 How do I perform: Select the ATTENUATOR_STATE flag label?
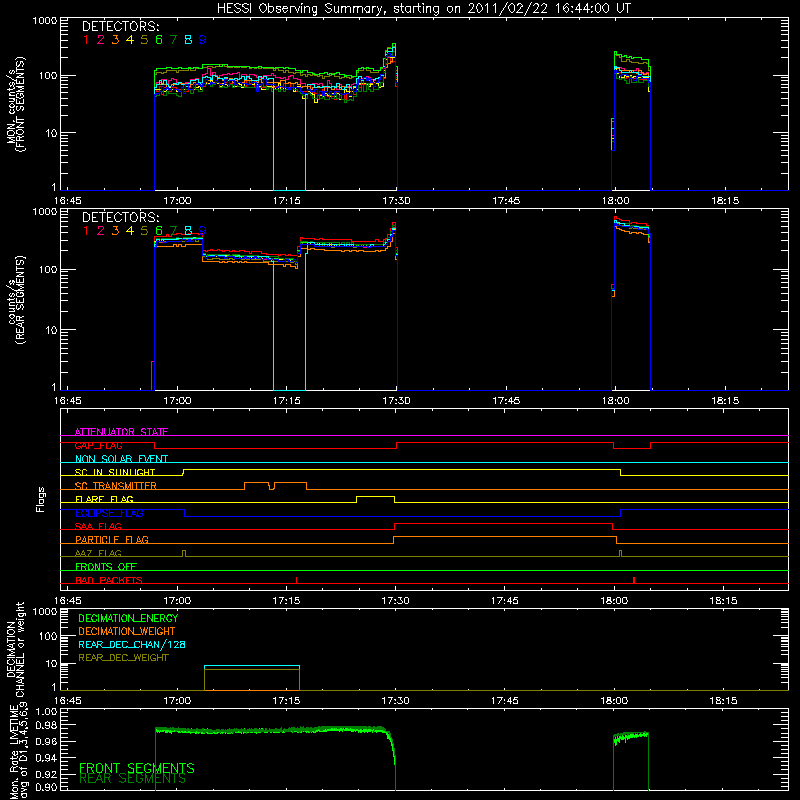[x=121, y=432]
